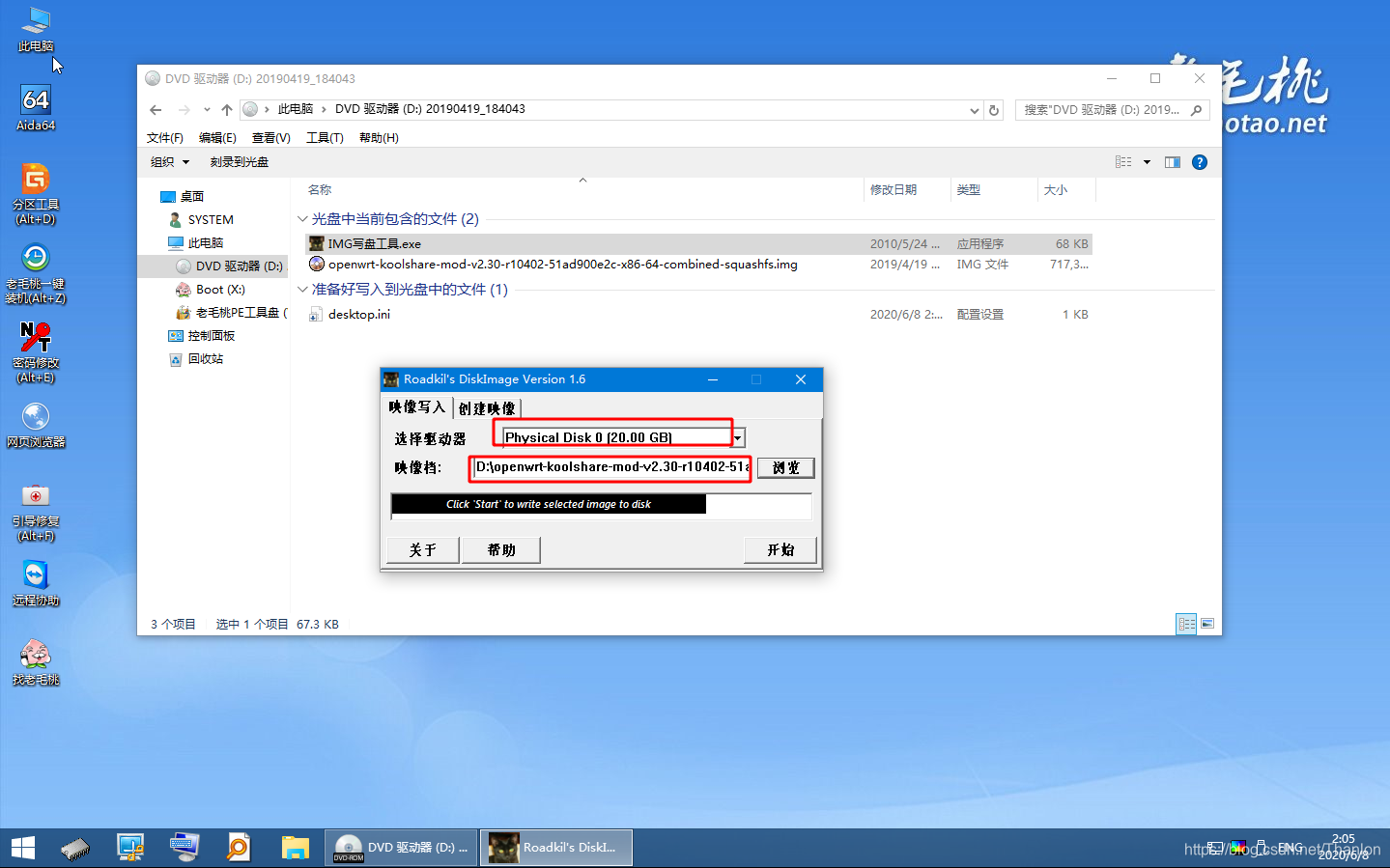
Task: Collapse 光盘中当前包含的文件 group
Action: (x=302, y=219)
